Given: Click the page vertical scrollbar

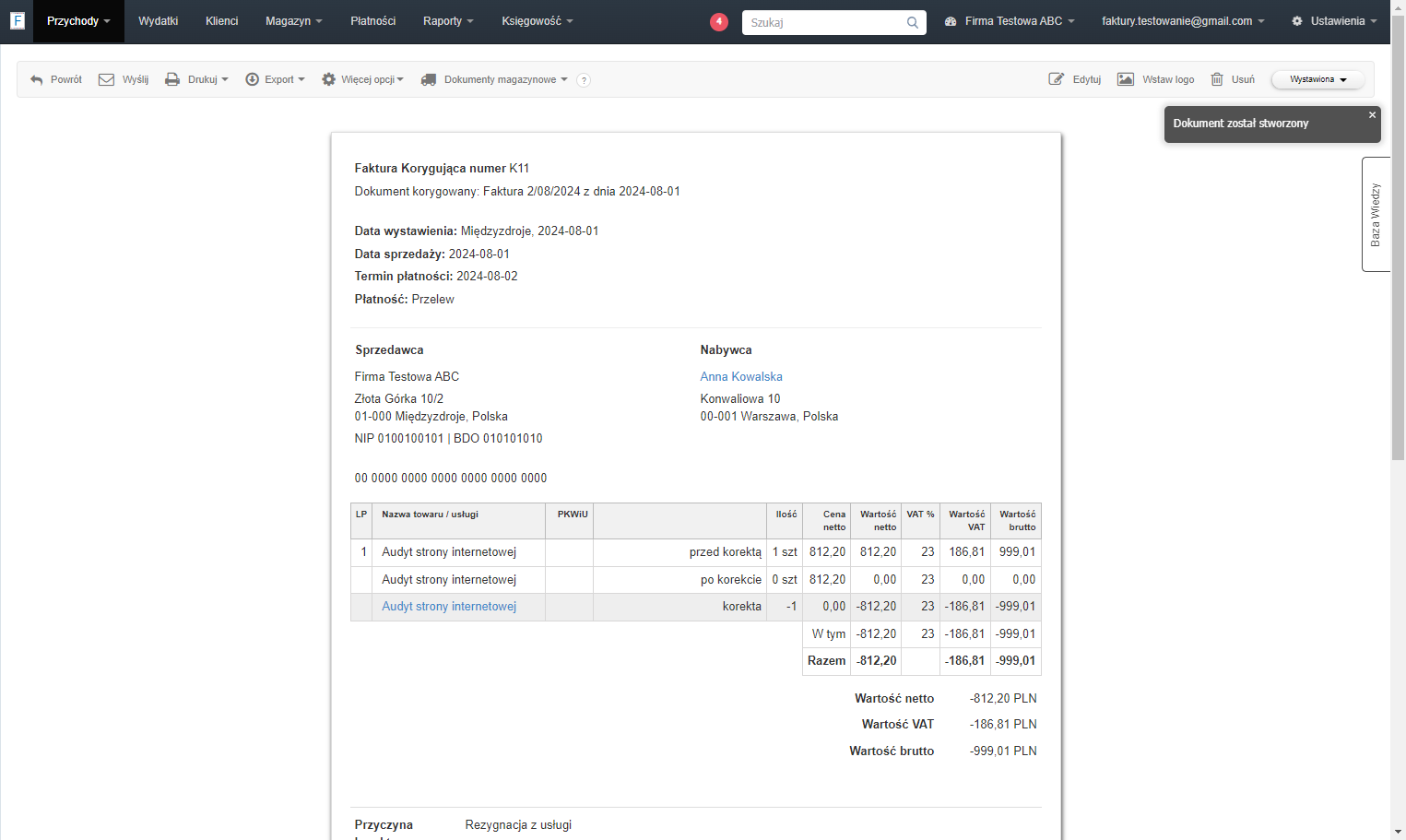Looking at the screenshot, I should coord(1398,240).
